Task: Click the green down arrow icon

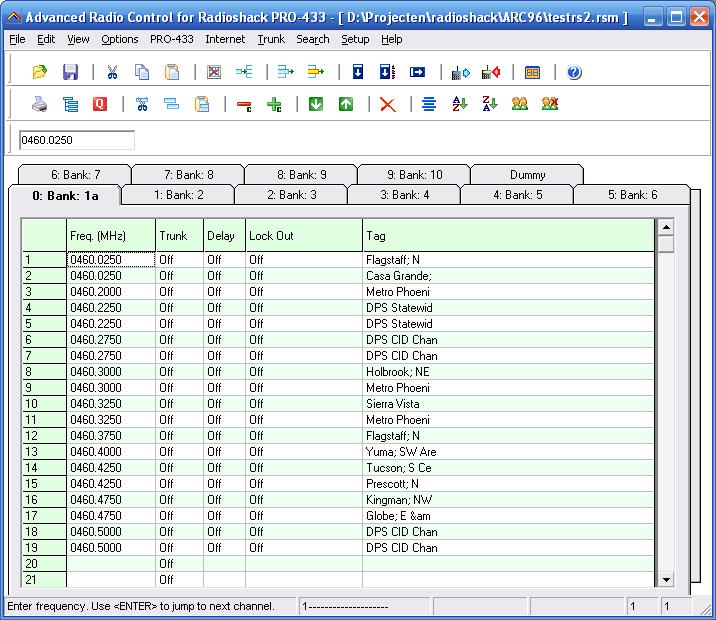Action: coord(316,104)
